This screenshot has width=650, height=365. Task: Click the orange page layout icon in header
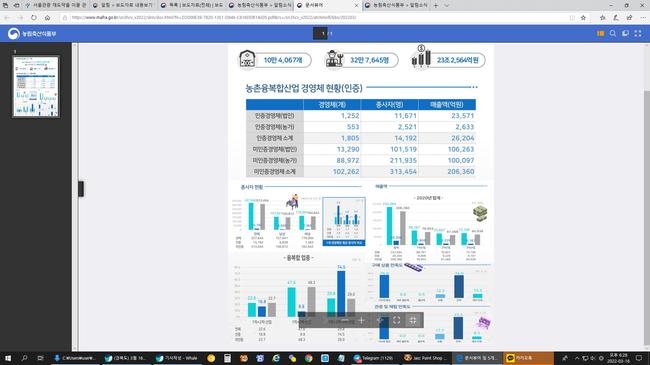tap(600, 34)
